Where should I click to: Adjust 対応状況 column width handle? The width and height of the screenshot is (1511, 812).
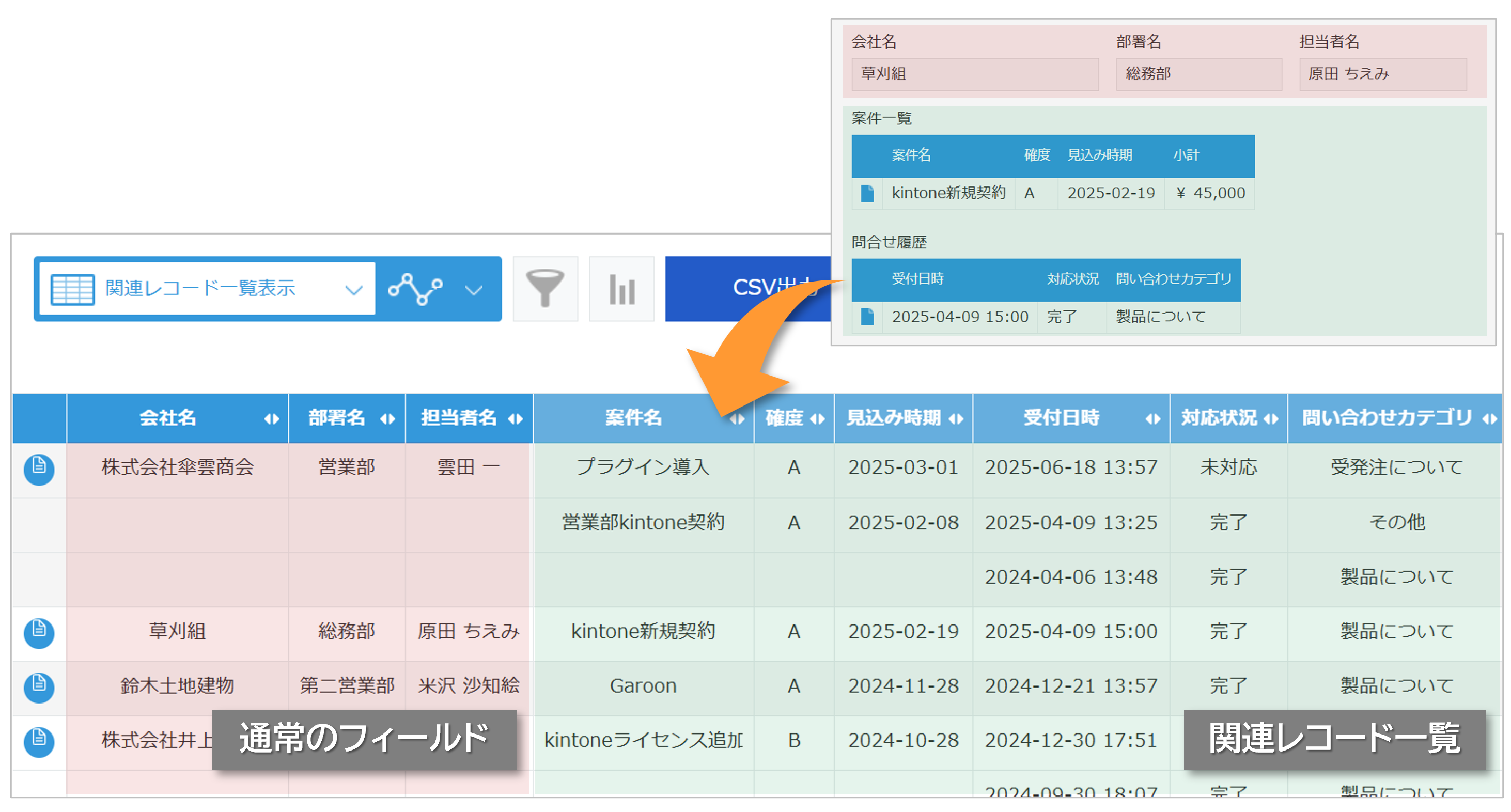click(x=1271, y=419)
